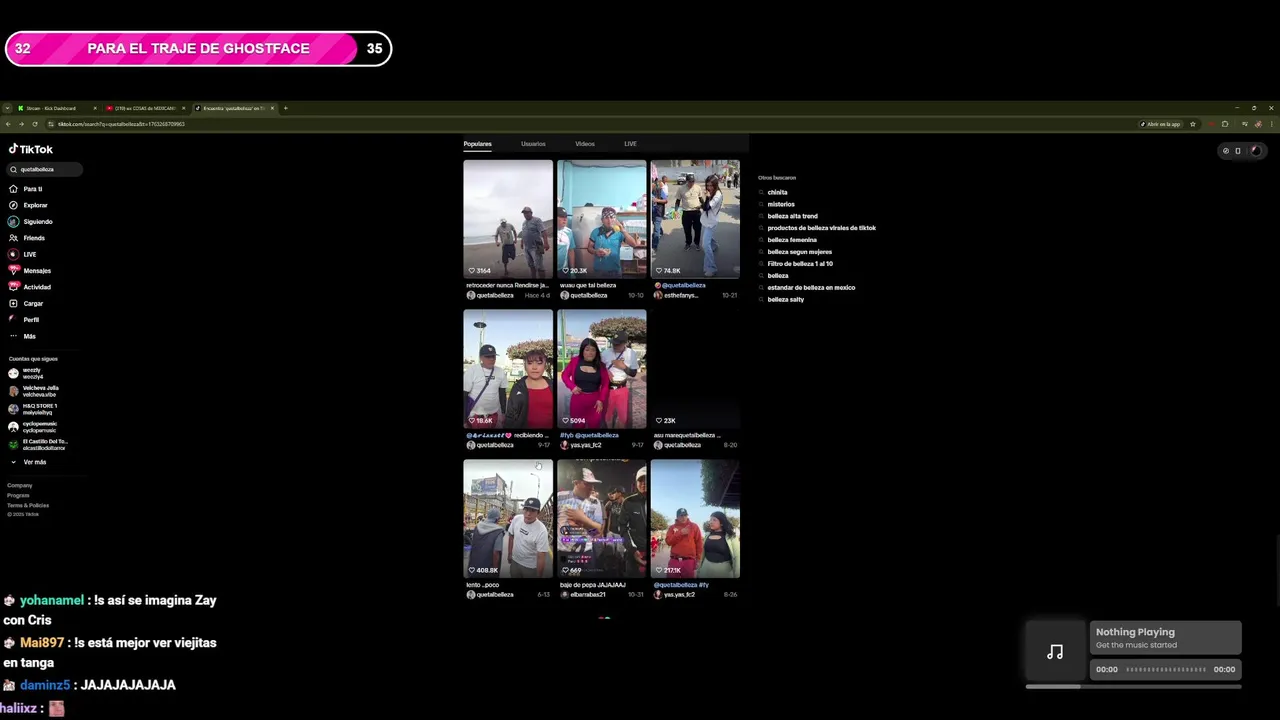
Task: Open the Perfil sidebar entry
Action: point(24,320)
